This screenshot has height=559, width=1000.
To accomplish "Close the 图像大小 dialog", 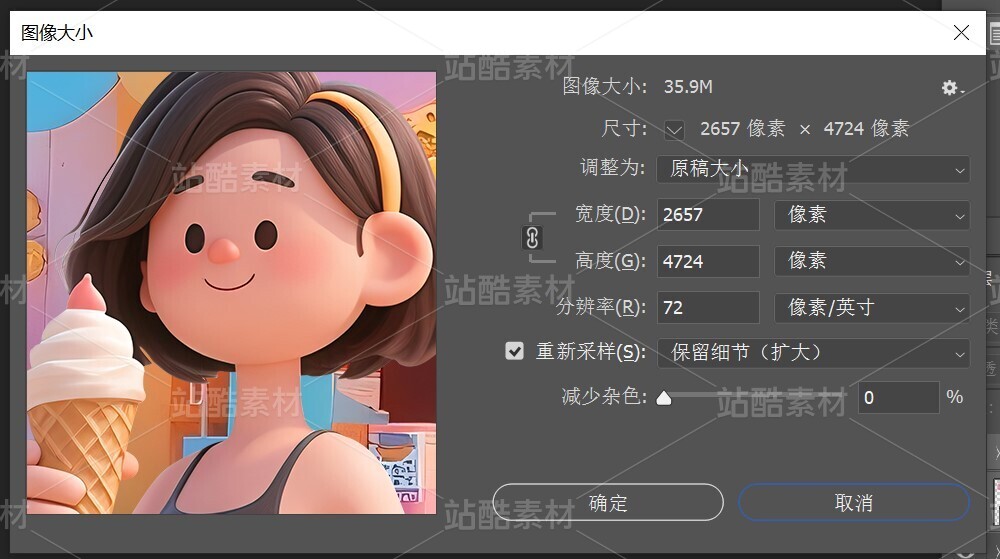I will [961, 33].
